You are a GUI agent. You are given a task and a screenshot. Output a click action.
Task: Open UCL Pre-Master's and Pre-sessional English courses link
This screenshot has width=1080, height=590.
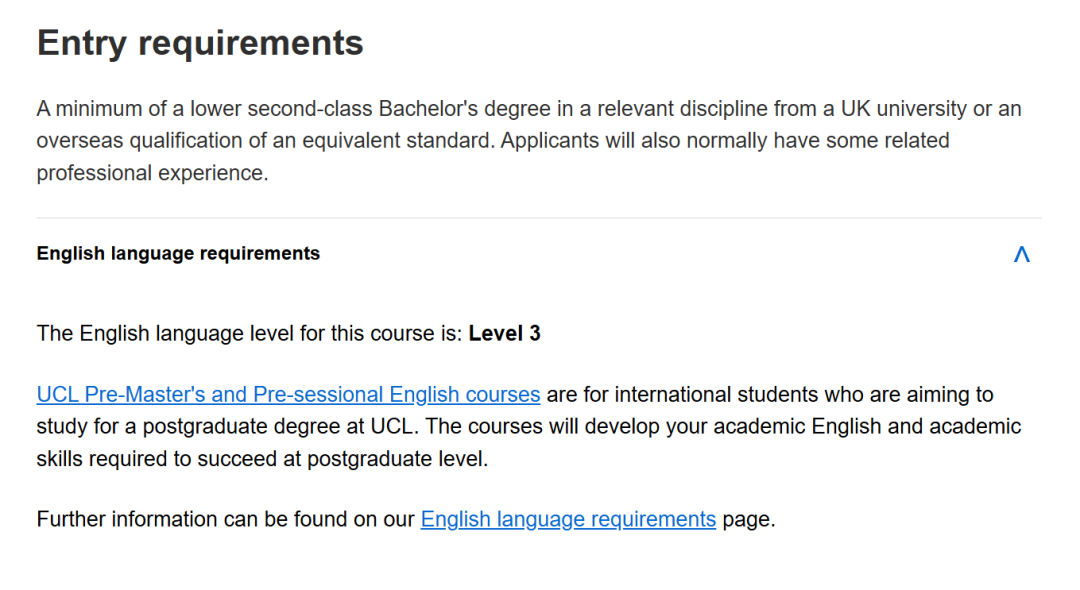pyautogui.click(x=288, y=395)
